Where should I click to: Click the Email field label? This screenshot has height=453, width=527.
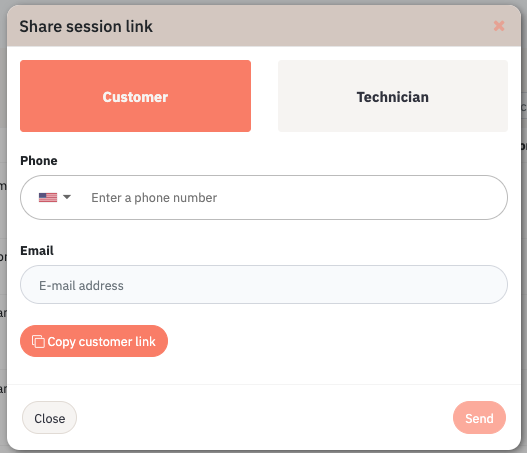(37, 251)
